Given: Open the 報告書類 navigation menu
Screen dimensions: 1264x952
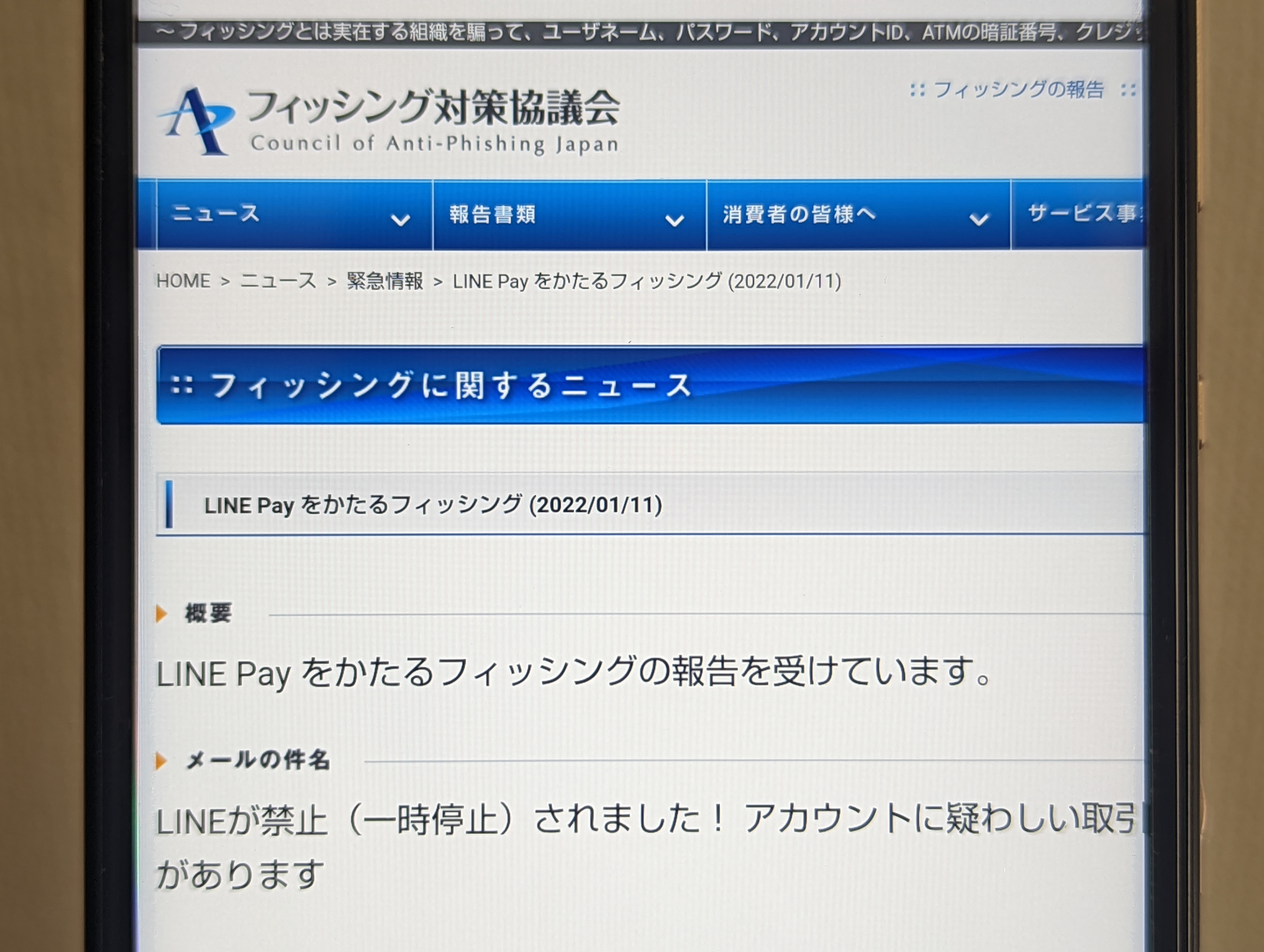Looking at the screenshot, I should point(492,215).
